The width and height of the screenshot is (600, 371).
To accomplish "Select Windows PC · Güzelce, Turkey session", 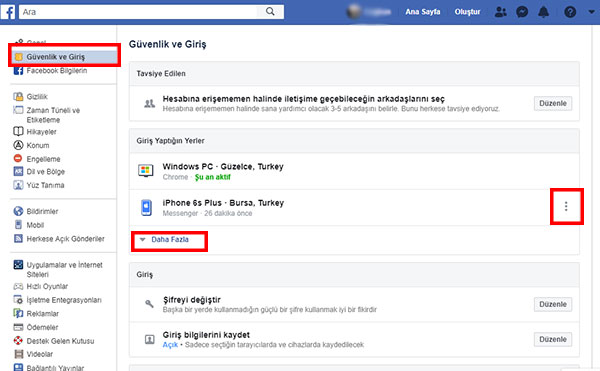I will 223,167.
